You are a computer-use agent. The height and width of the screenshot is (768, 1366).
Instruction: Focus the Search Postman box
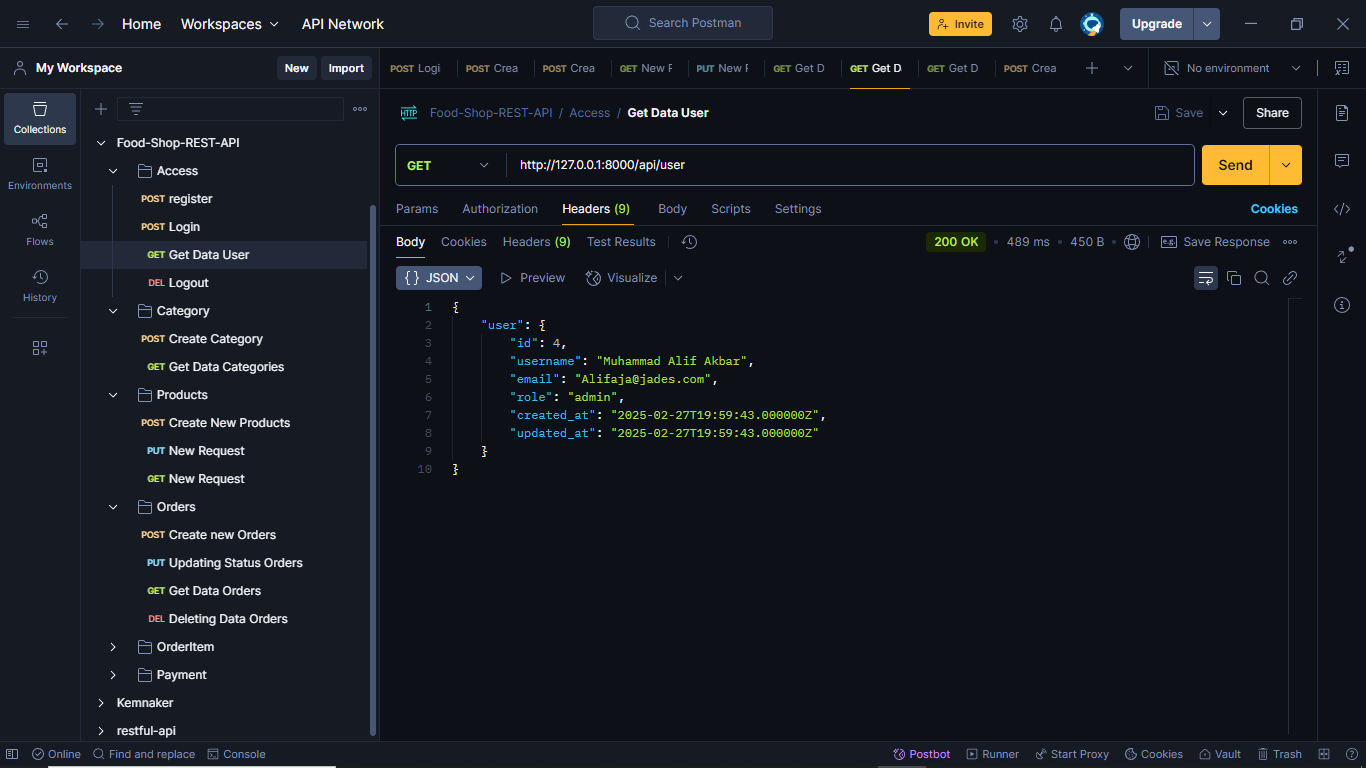pyautogui.click(x=683, y=23)
